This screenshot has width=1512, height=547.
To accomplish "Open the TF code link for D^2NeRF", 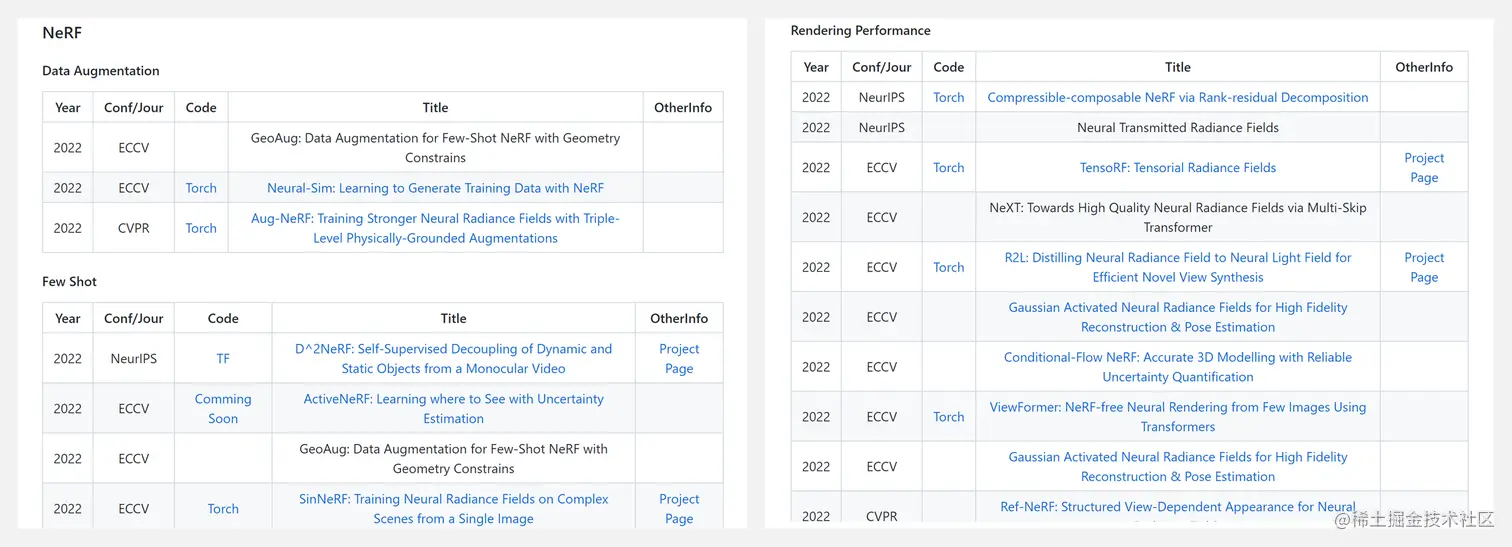I will pos(223,359).
